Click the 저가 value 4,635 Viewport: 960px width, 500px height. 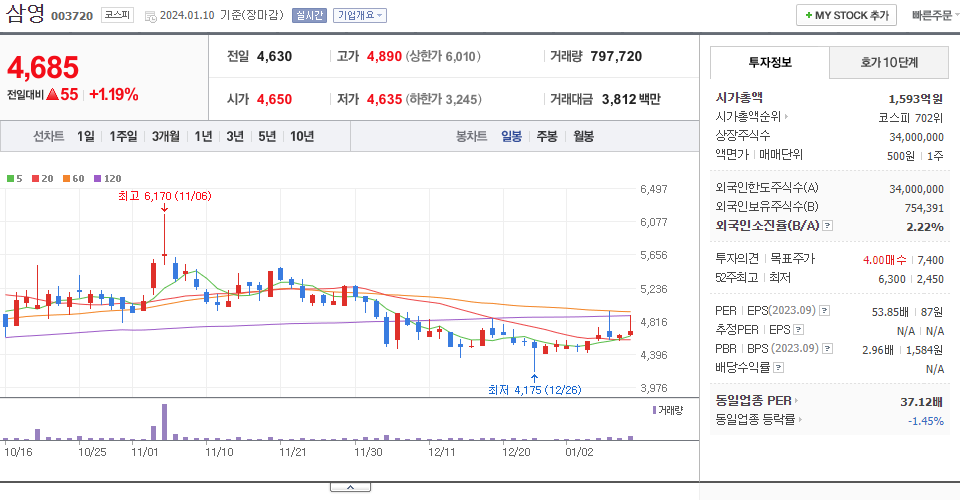[x=384, y=99]
